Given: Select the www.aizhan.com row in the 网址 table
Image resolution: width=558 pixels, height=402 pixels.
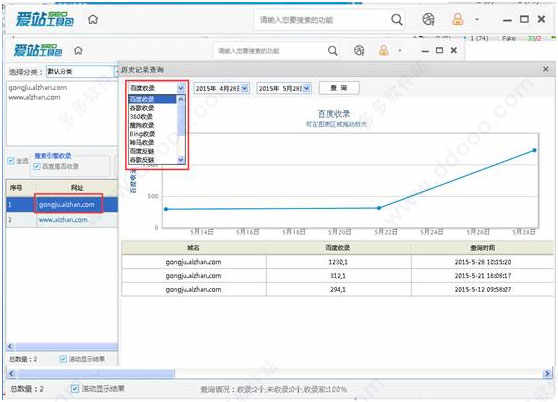Looking at the screenshot, I should coord(62,220).
